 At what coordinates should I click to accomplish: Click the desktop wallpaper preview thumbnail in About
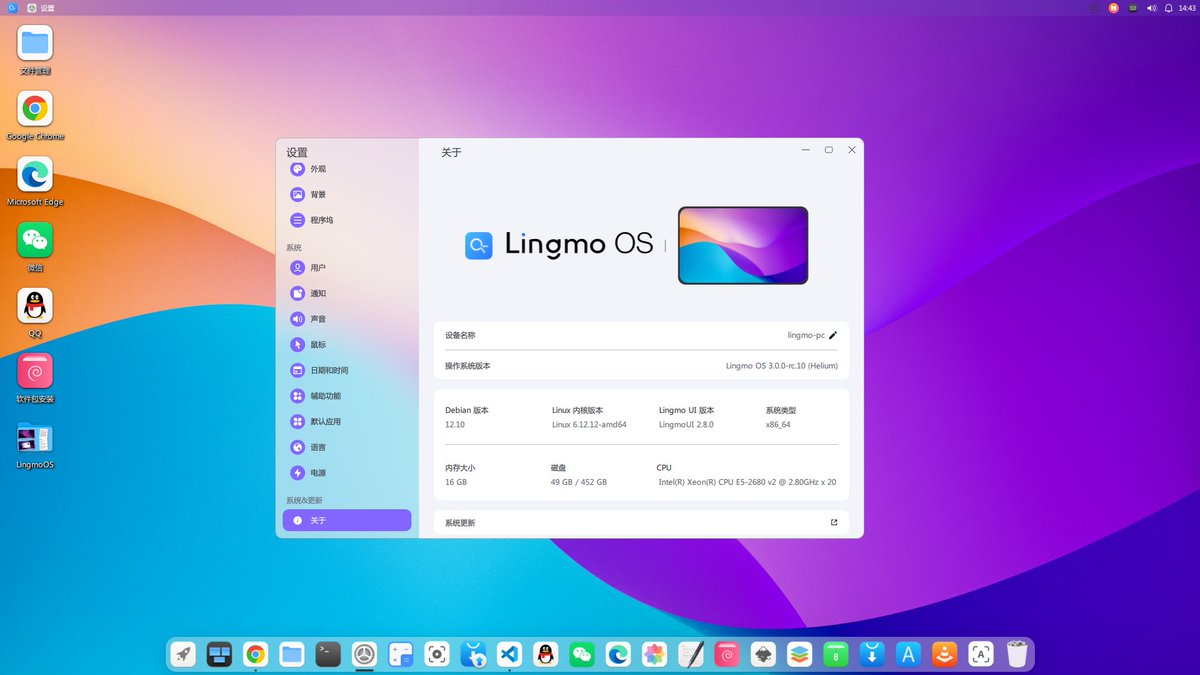click(743, 245)
